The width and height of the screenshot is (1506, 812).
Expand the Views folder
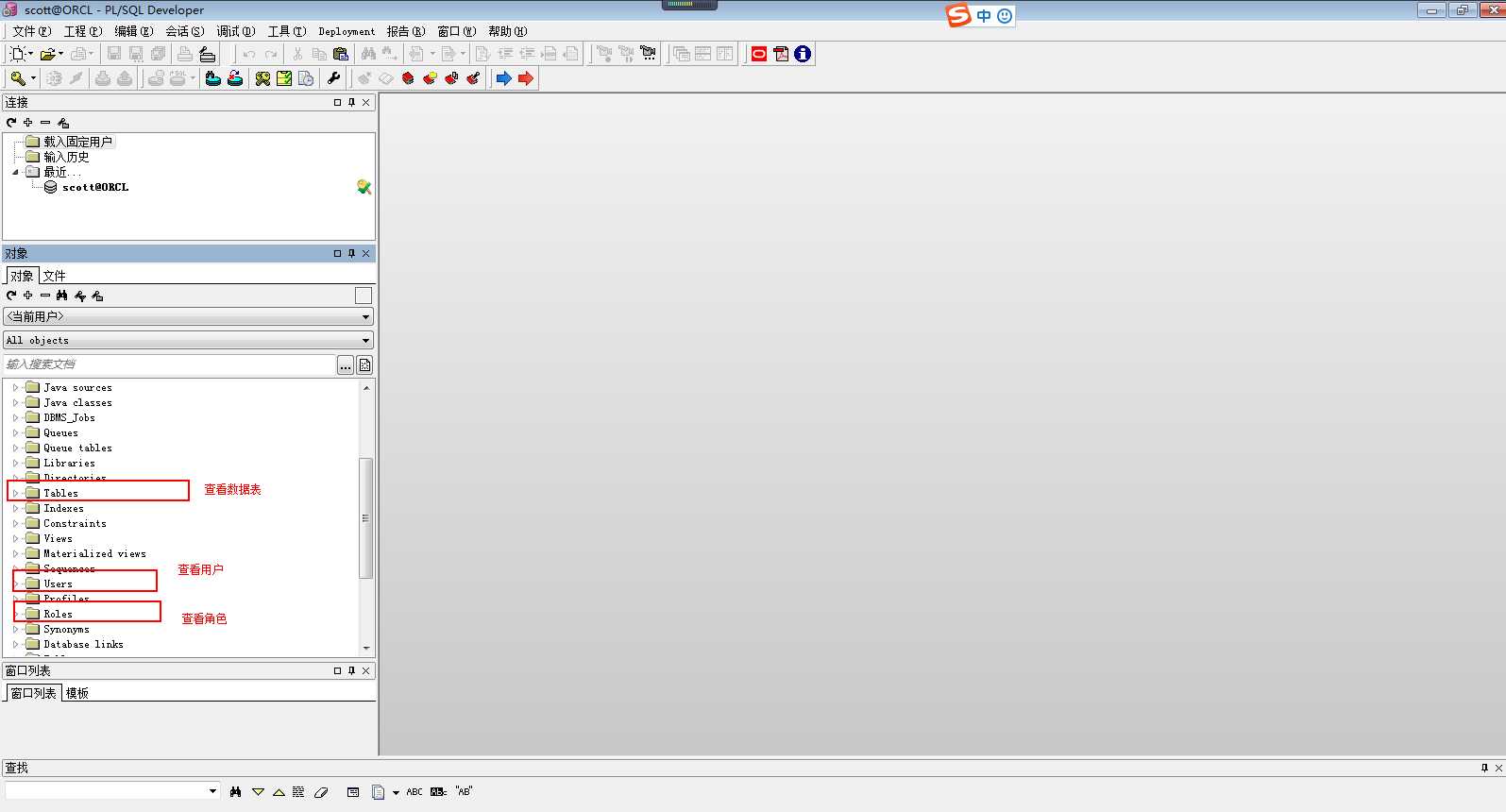(x=16, y=538)
